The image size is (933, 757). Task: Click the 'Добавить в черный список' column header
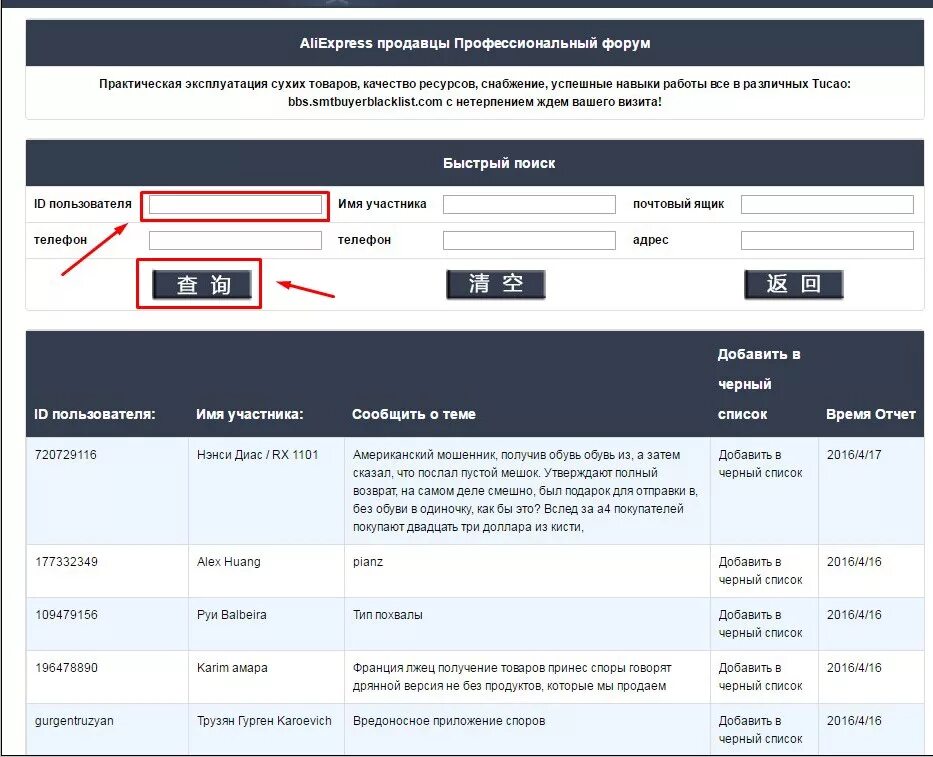point(759,384)
